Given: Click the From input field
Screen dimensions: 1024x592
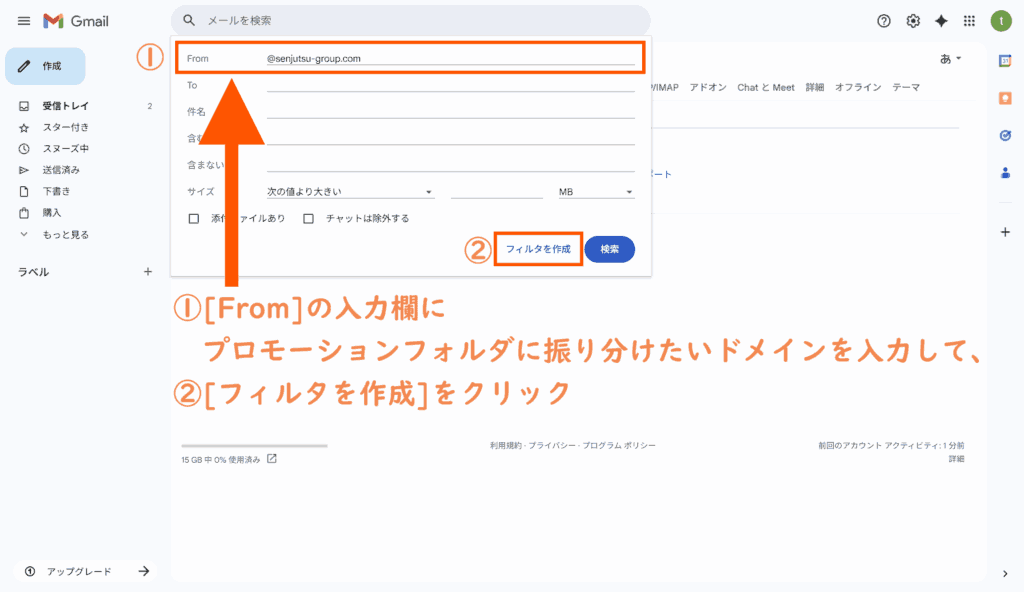Looking at the screenshot, I should [x=450, y=58].
